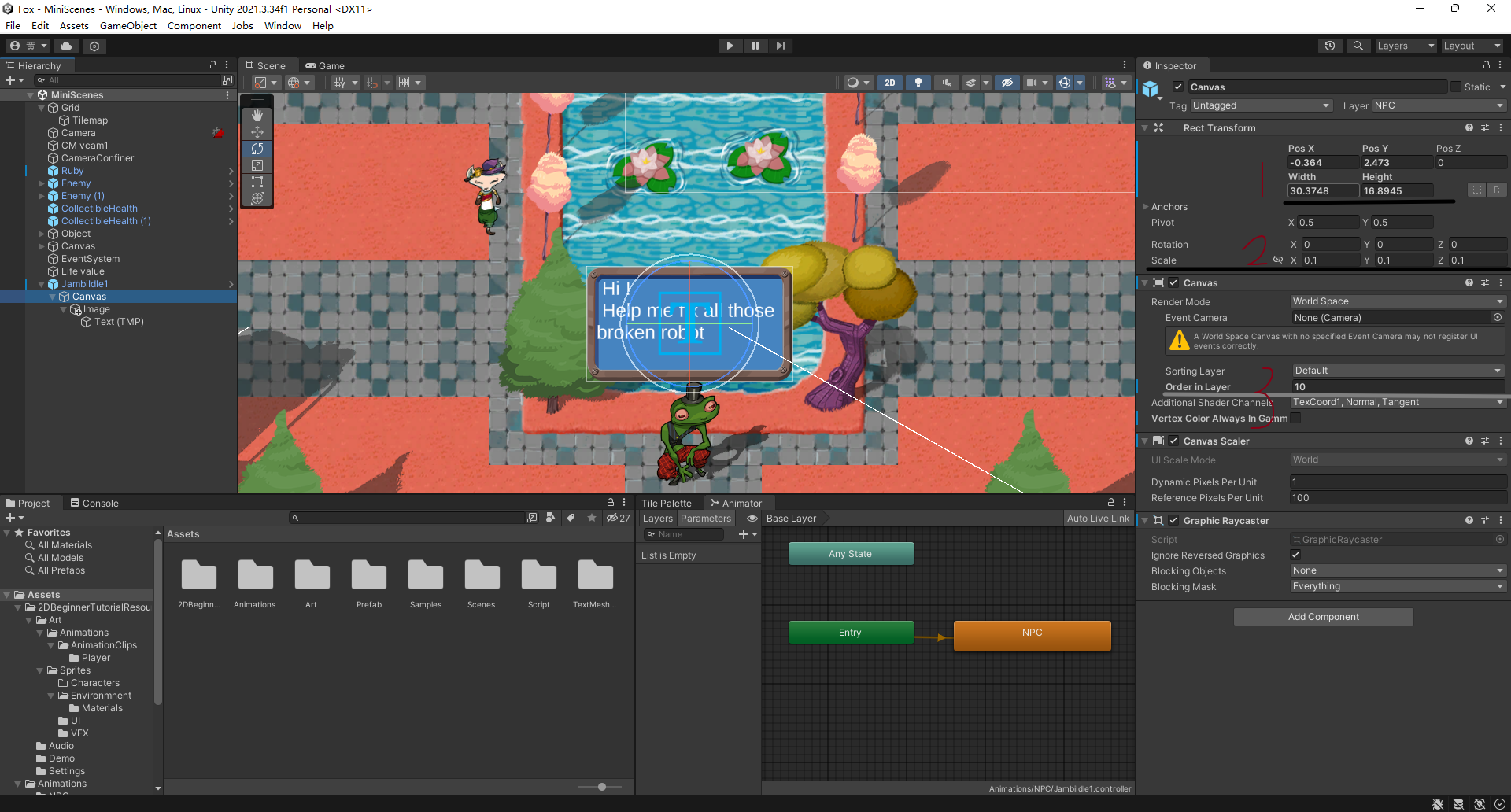The height and width of the screenshot is (812, 1511).
Task: Toggle the Static checkbox
Action: click(x=1456, y=87)
